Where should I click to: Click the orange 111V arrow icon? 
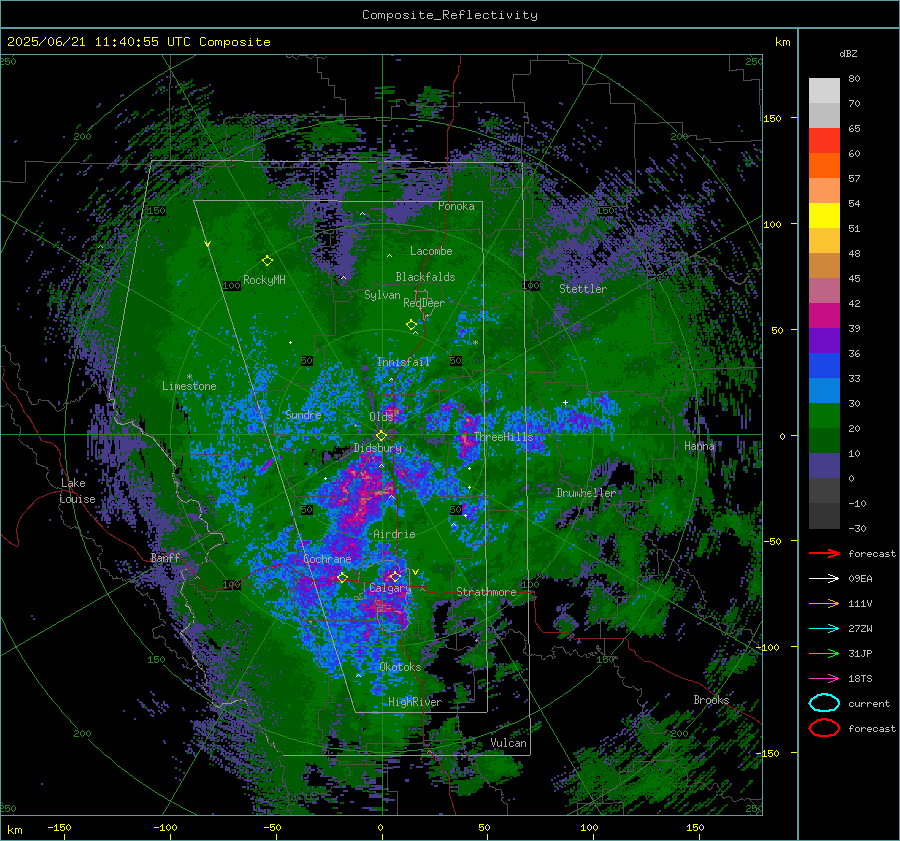(824, 603)
